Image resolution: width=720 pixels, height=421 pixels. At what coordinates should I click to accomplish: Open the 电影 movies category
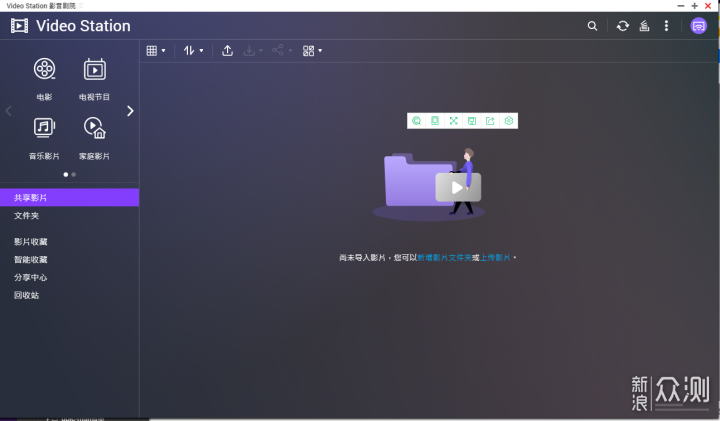[x=44, y=79]
